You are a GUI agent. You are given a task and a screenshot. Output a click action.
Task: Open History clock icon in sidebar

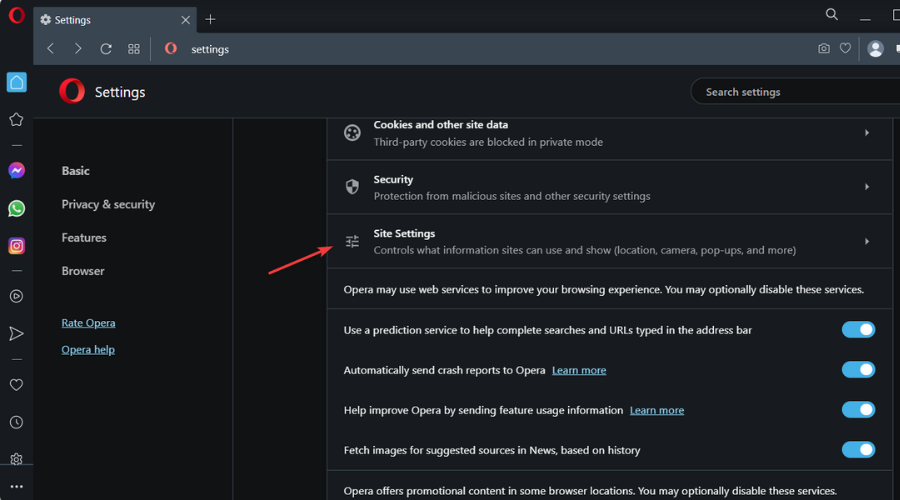coord(16,423)
